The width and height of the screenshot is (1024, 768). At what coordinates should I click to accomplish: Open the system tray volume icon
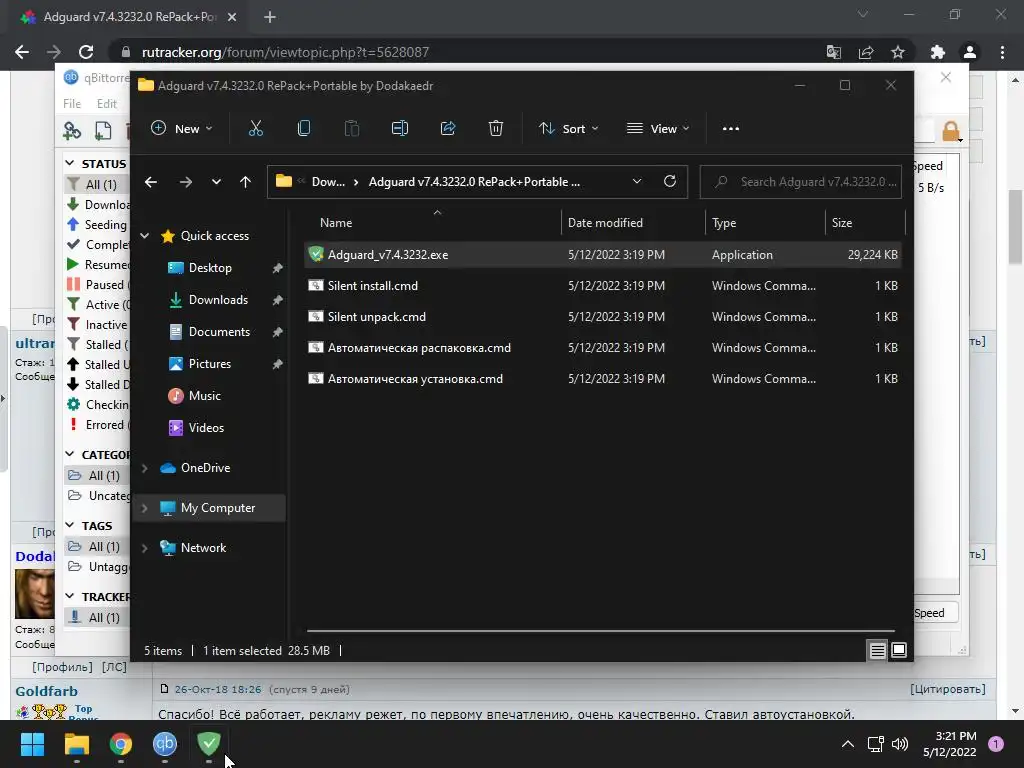click(900, 744)
